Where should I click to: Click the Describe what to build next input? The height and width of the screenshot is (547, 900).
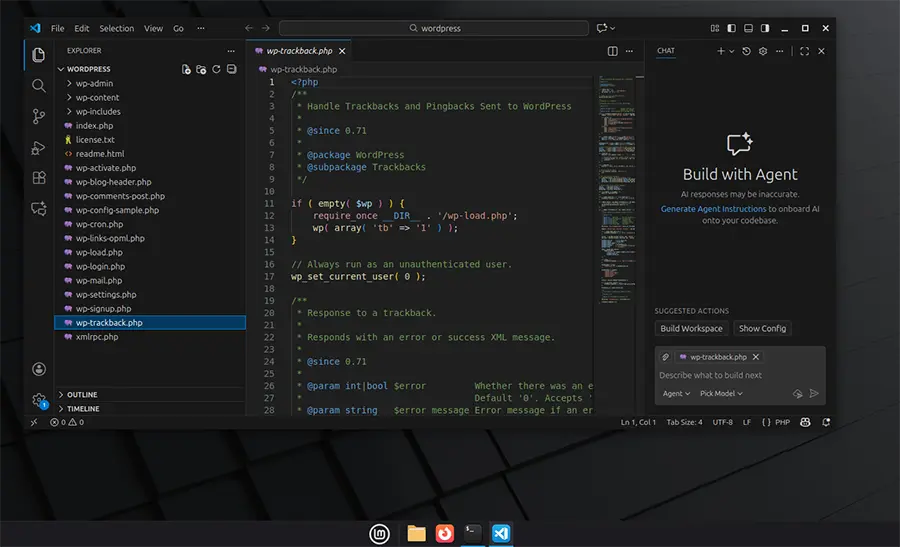click(739, 375)
